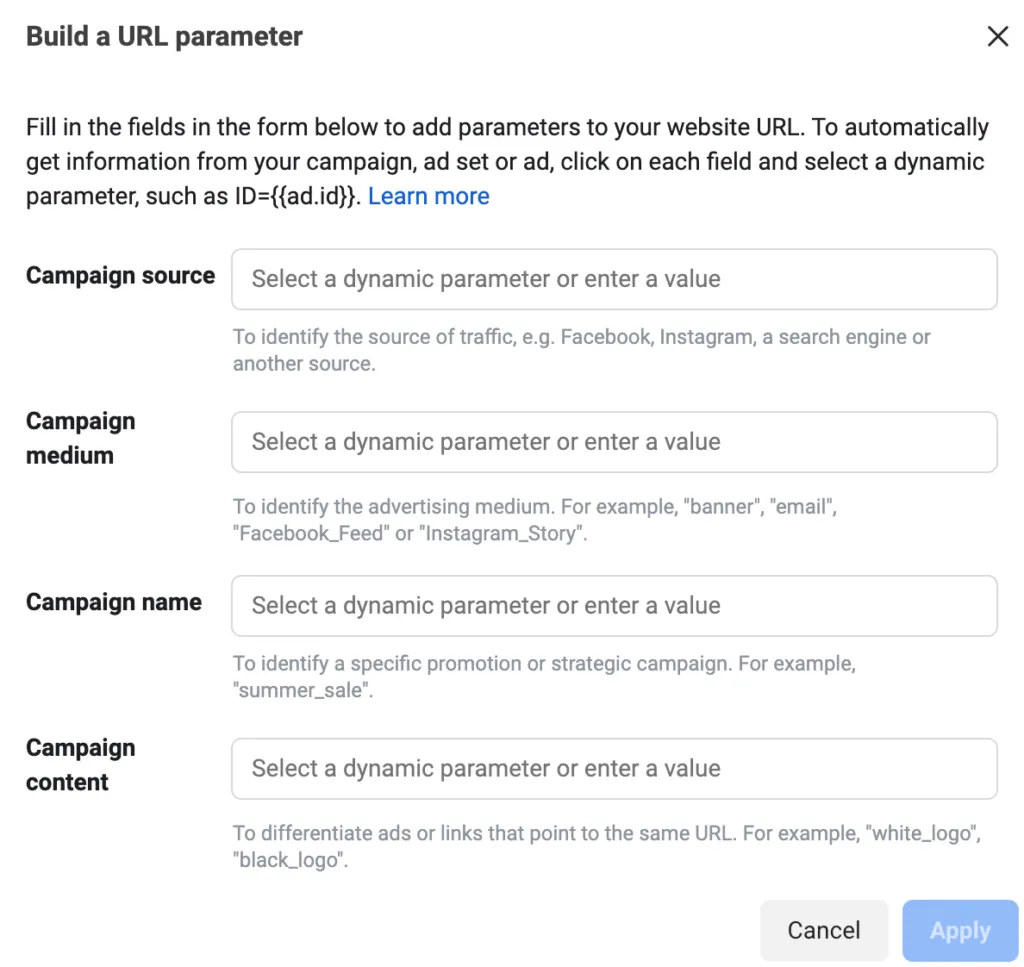Image resolution: width=1024 pixels, height=967 pixels.
Task: Click the Campaign name label
Action: coord(114,602)
